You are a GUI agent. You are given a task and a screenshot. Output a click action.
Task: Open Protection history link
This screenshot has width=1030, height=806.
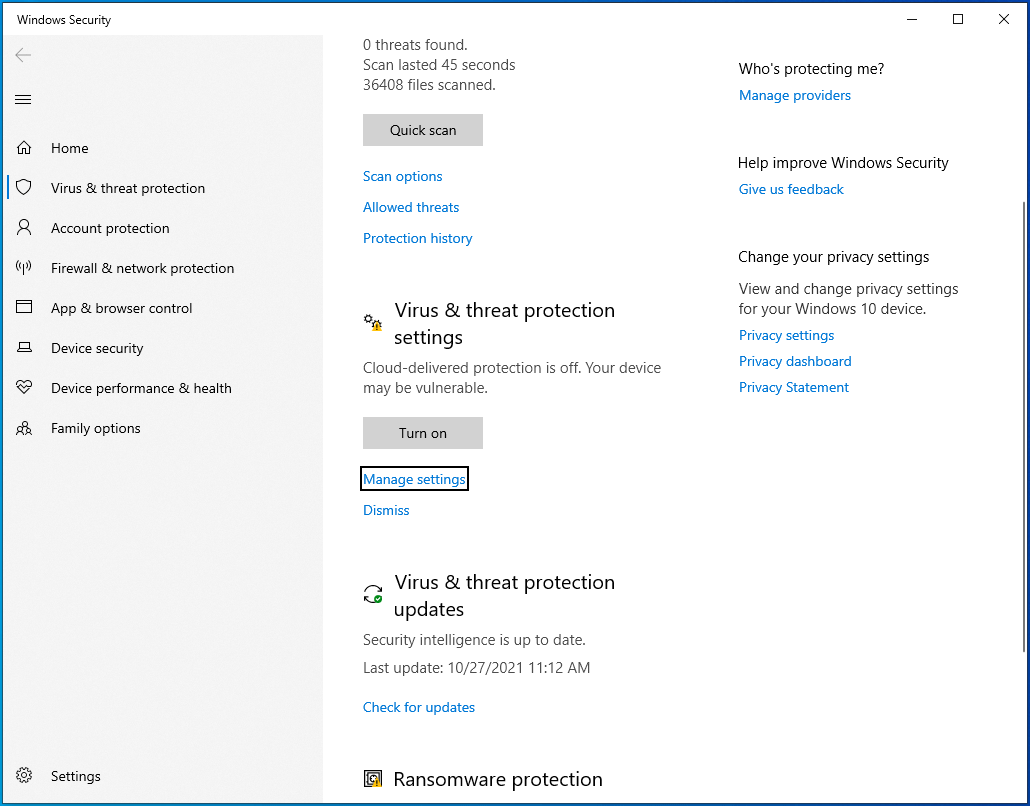[x=417, y=238]
